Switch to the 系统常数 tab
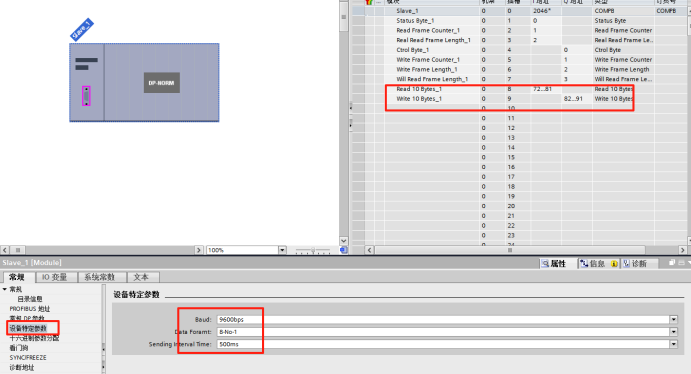Image resolution: width=691 pixels, height=374 pixels. point(99,277)
